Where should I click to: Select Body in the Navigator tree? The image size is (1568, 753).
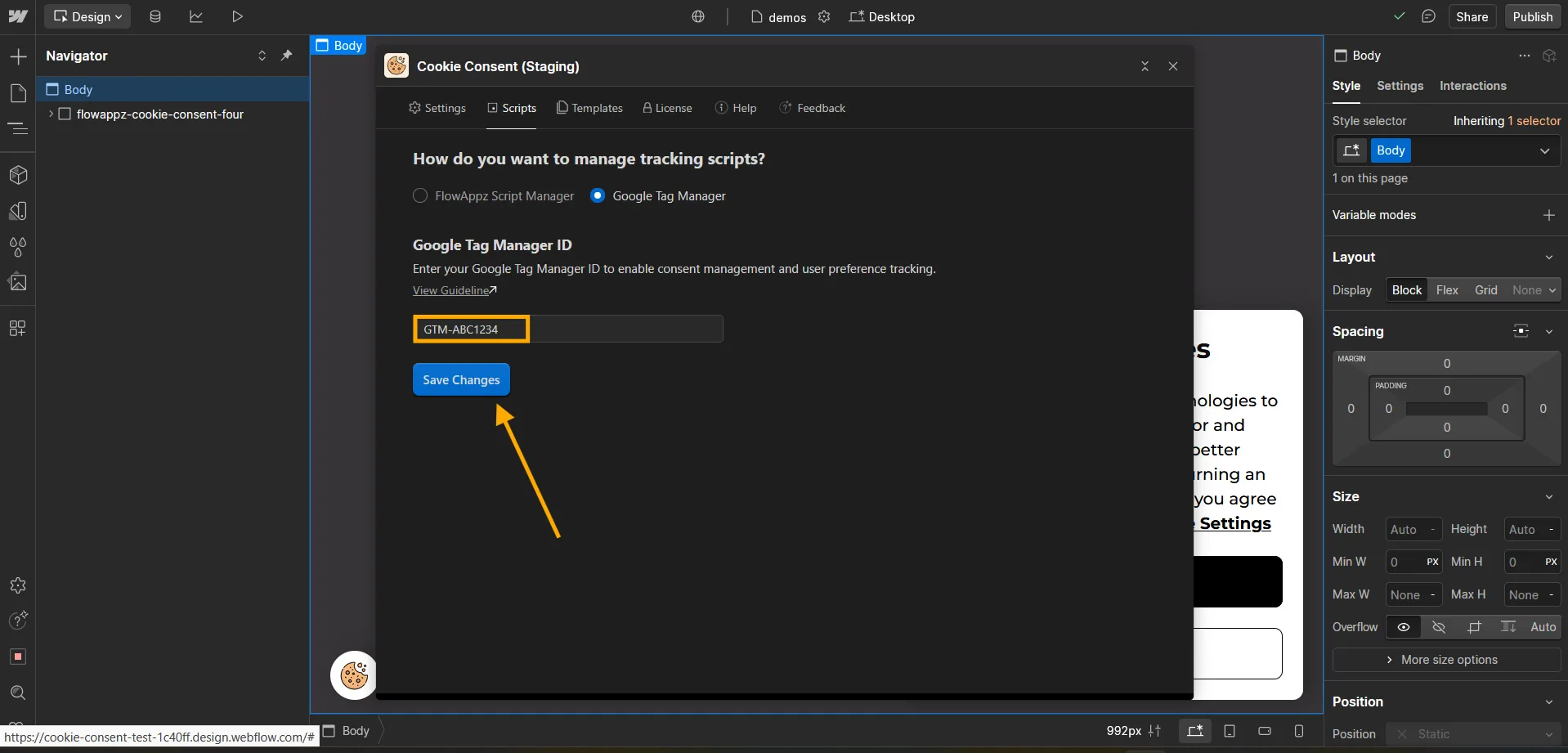click(x=172, y=89)
